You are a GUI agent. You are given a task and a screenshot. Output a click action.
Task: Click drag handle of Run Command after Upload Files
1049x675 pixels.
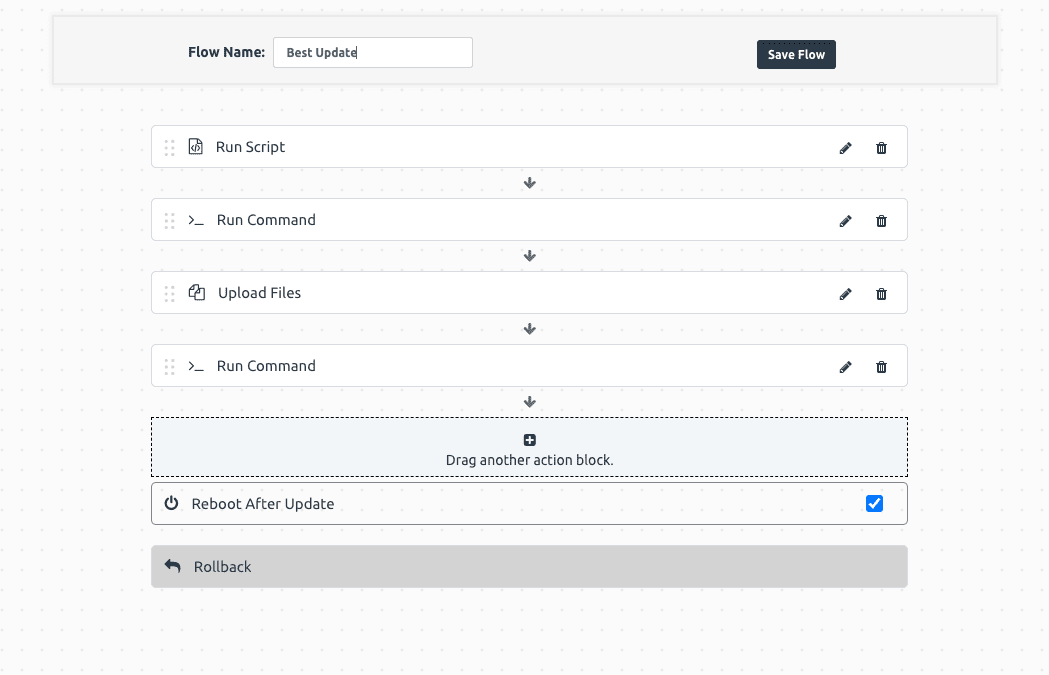(169, 366)
